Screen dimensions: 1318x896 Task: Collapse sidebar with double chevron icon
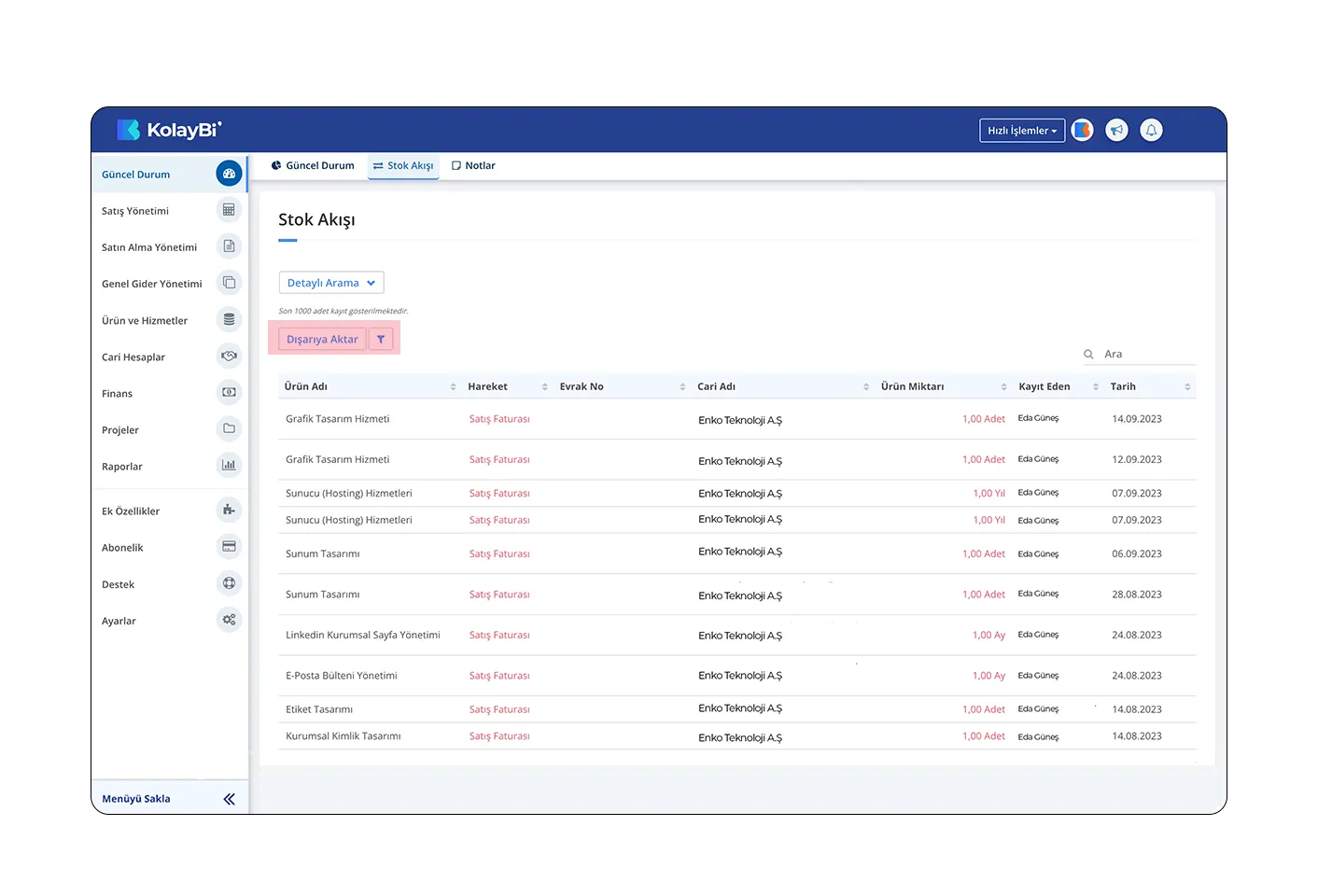click(x=230, y=799)
